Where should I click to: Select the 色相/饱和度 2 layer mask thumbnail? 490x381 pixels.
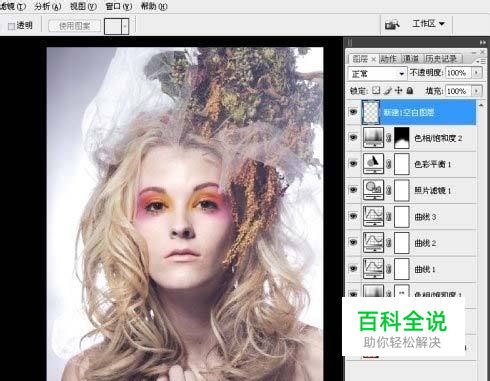tap(402, 137)
